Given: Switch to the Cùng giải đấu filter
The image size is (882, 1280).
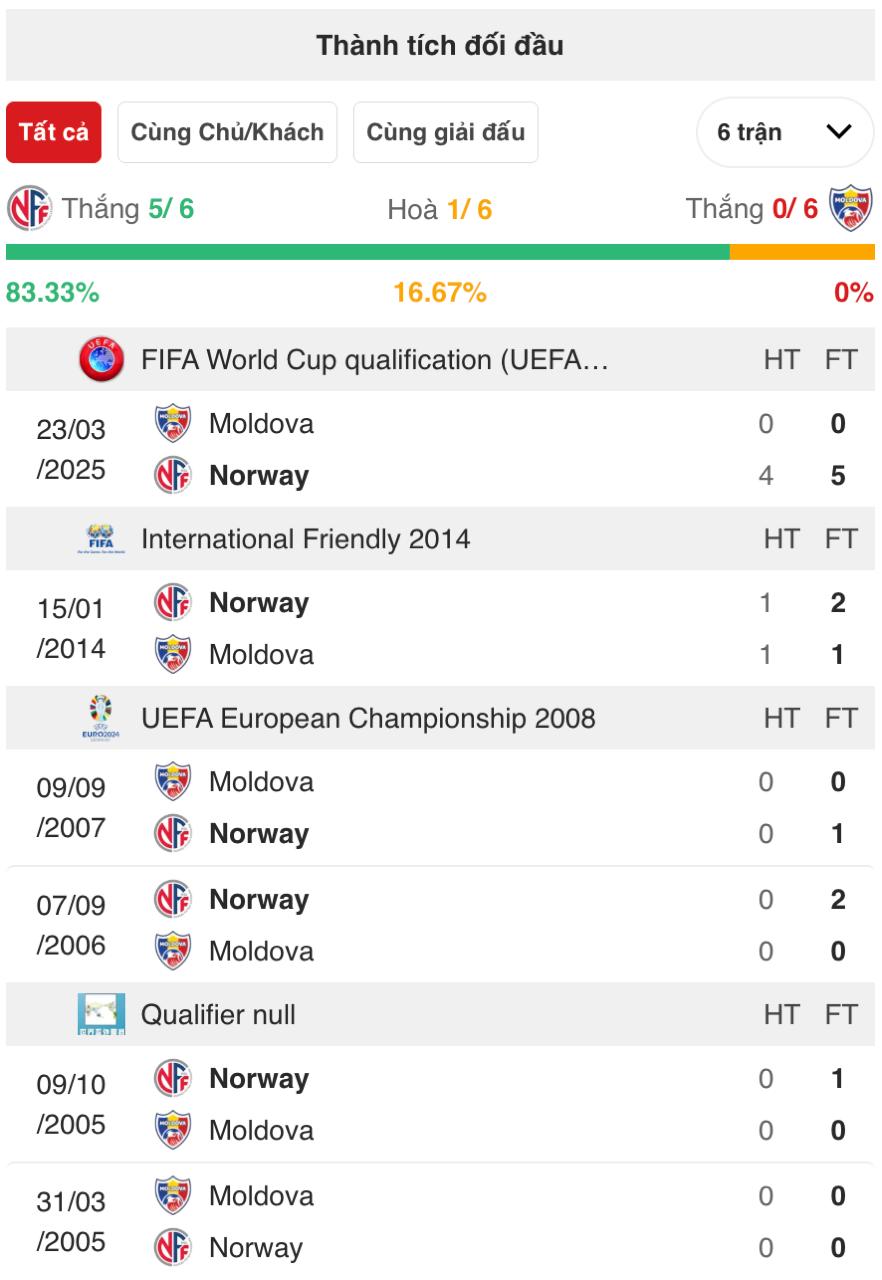Looking at the screenshot, I should [445, 132].
